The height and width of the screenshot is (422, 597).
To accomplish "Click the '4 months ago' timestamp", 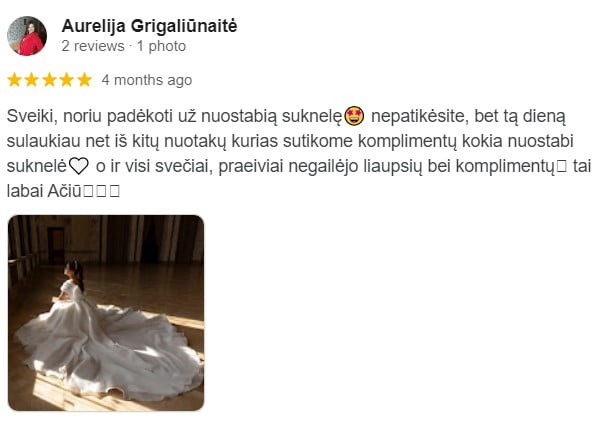I will tap(147, 80).
